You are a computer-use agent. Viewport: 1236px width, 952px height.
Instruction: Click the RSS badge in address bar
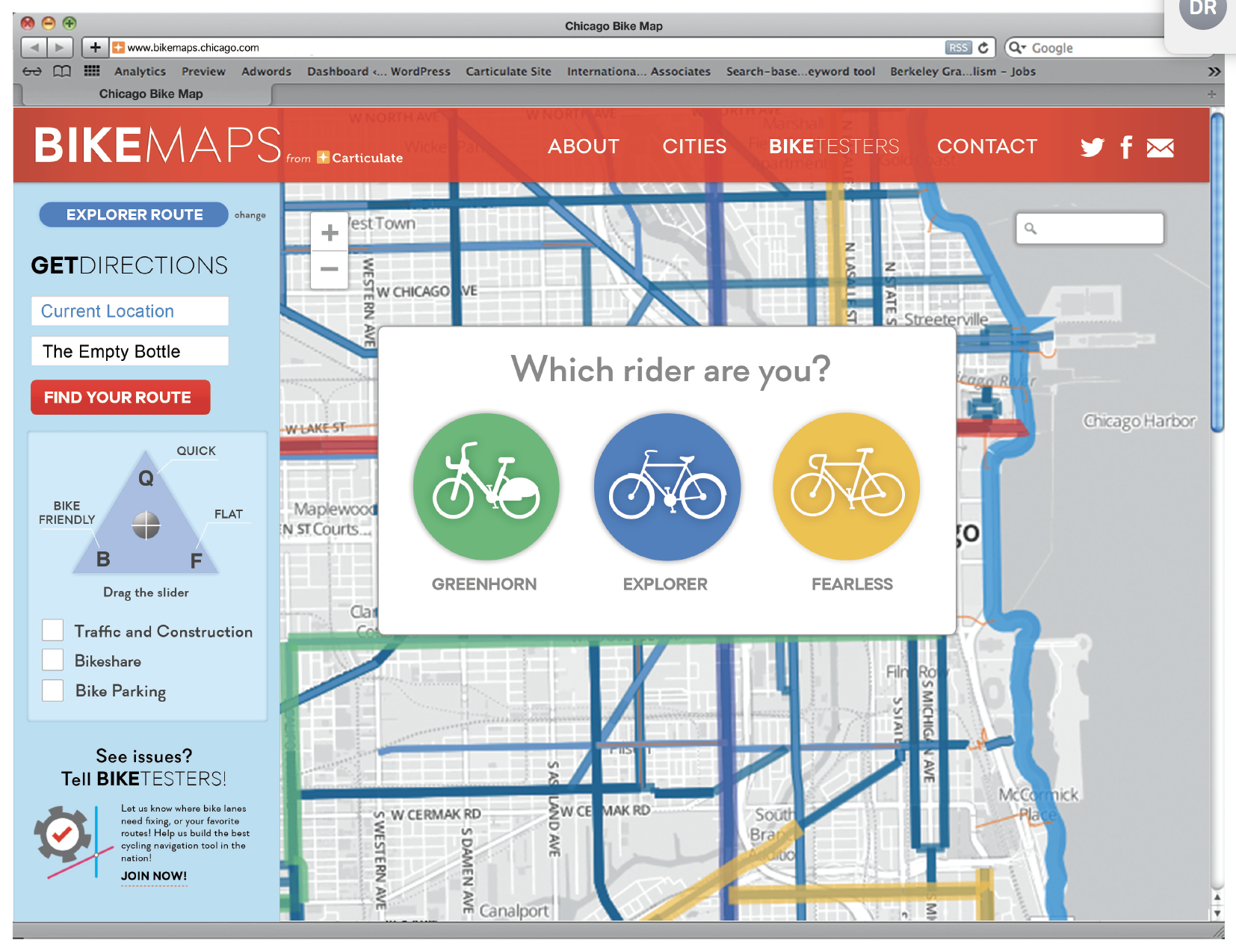tap(958, 48)
